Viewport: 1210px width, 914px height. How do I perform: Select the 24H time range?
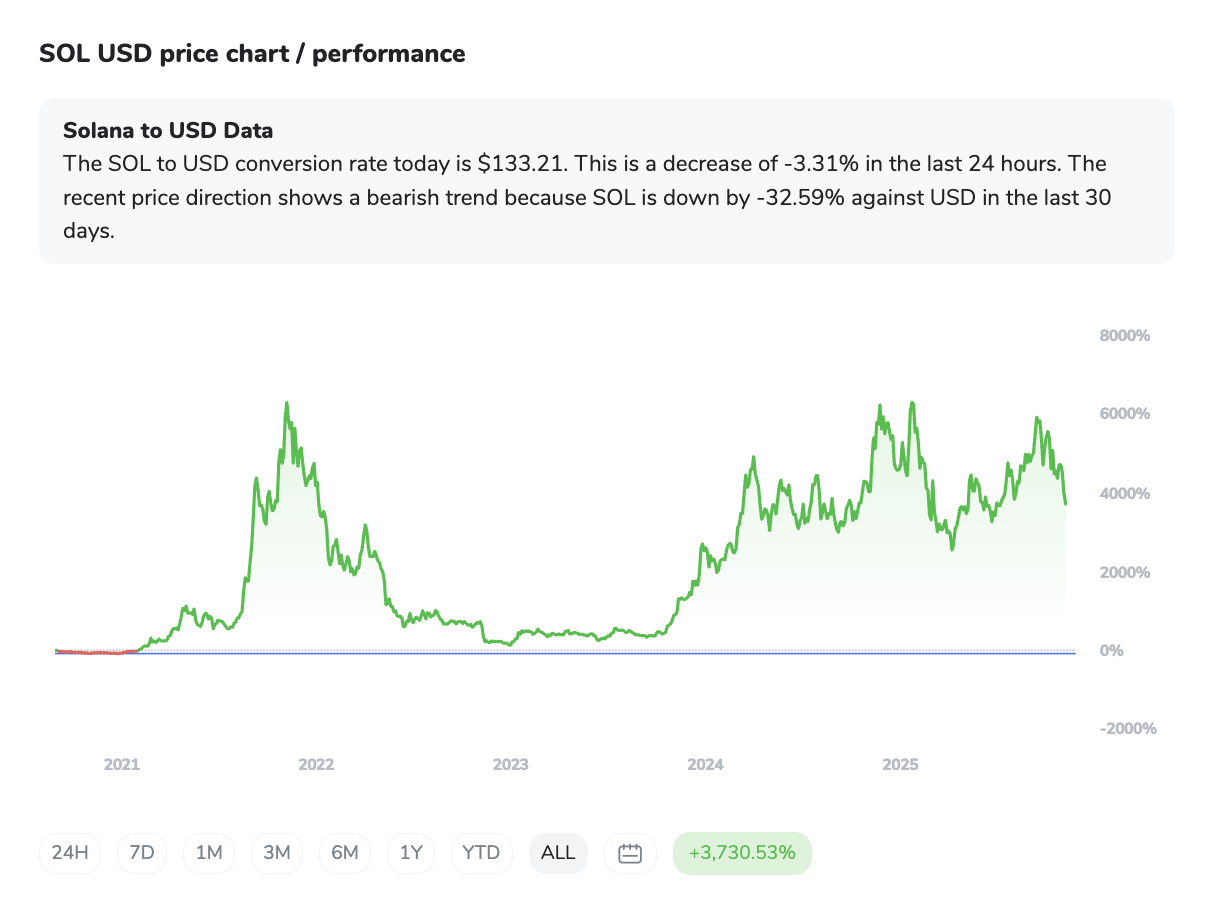(70, 853)
